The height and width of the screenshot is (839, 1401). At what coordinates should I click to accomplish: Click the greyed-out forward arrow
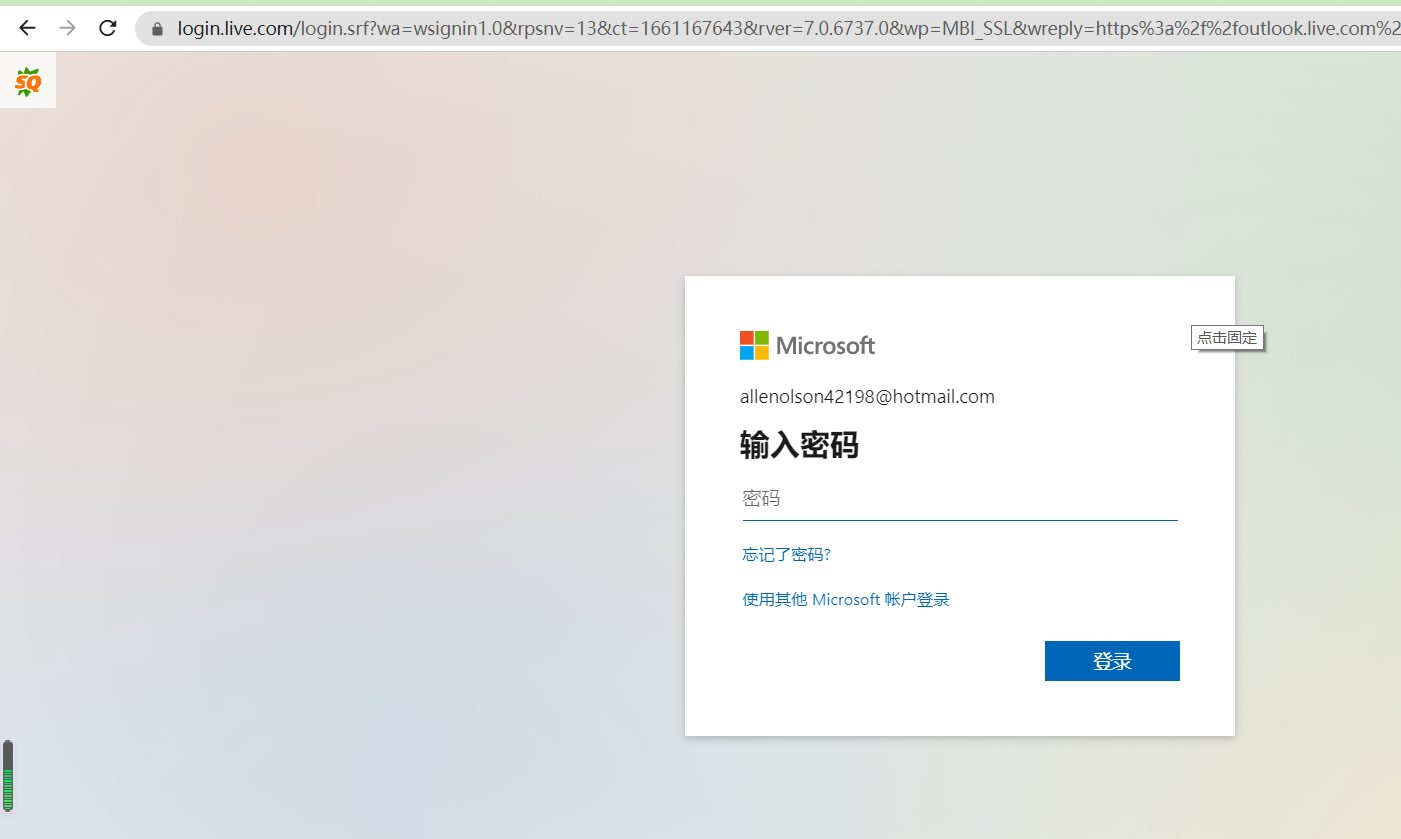click(67, 28)
